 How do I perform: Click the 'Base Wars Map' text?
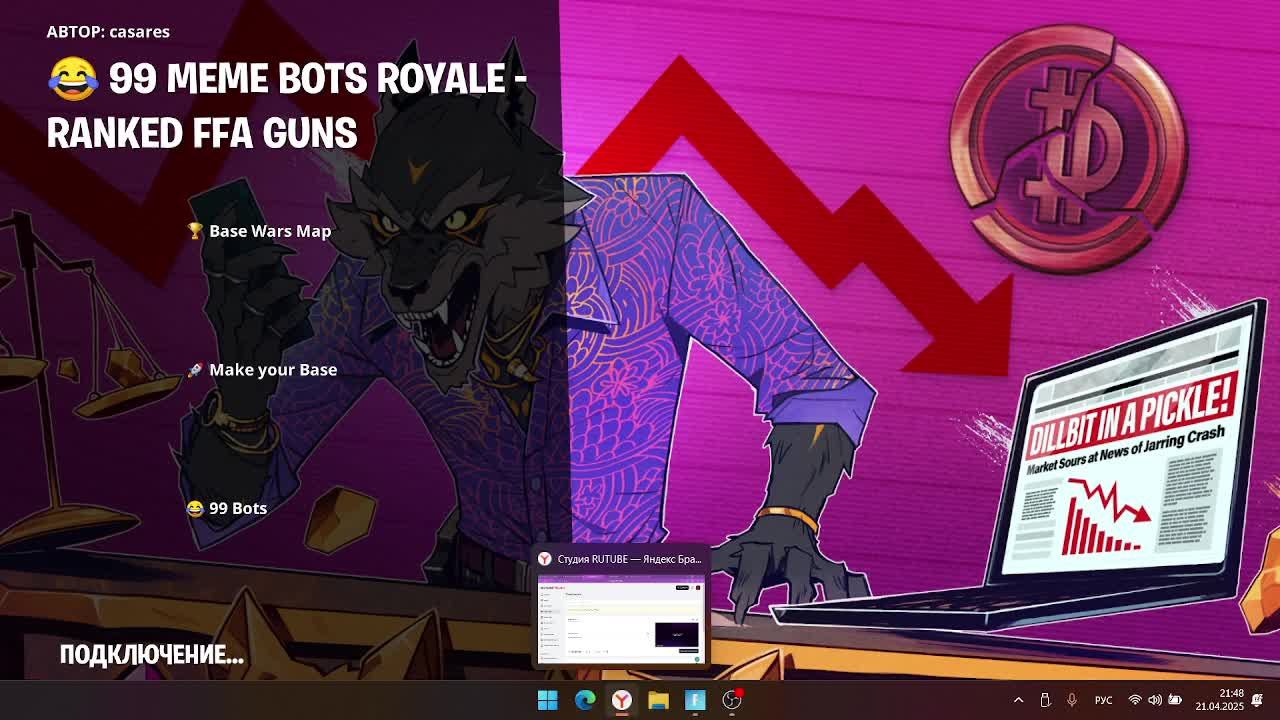[270, 231]
